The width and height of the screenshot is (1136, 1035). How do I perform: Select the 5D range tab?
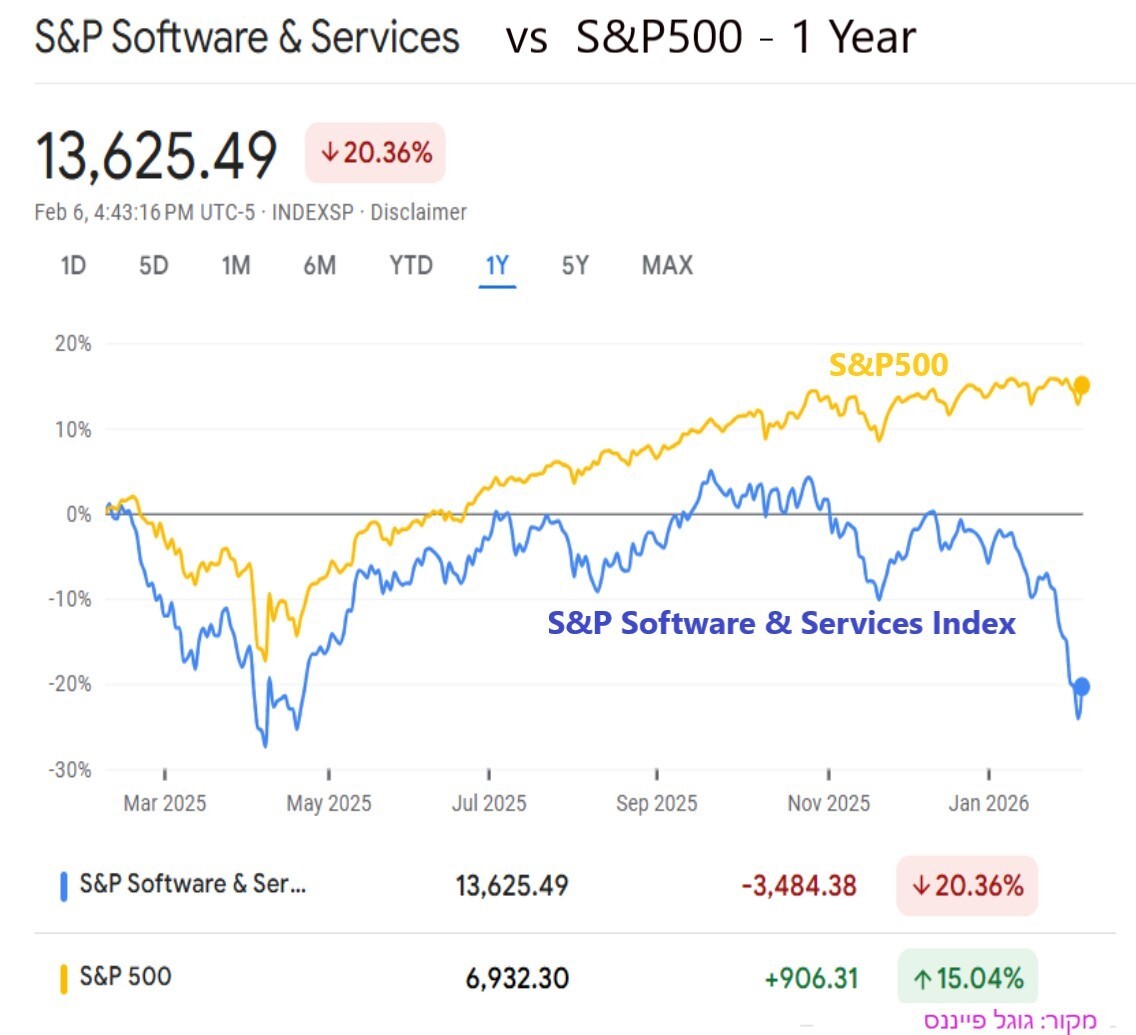[153, 266]
